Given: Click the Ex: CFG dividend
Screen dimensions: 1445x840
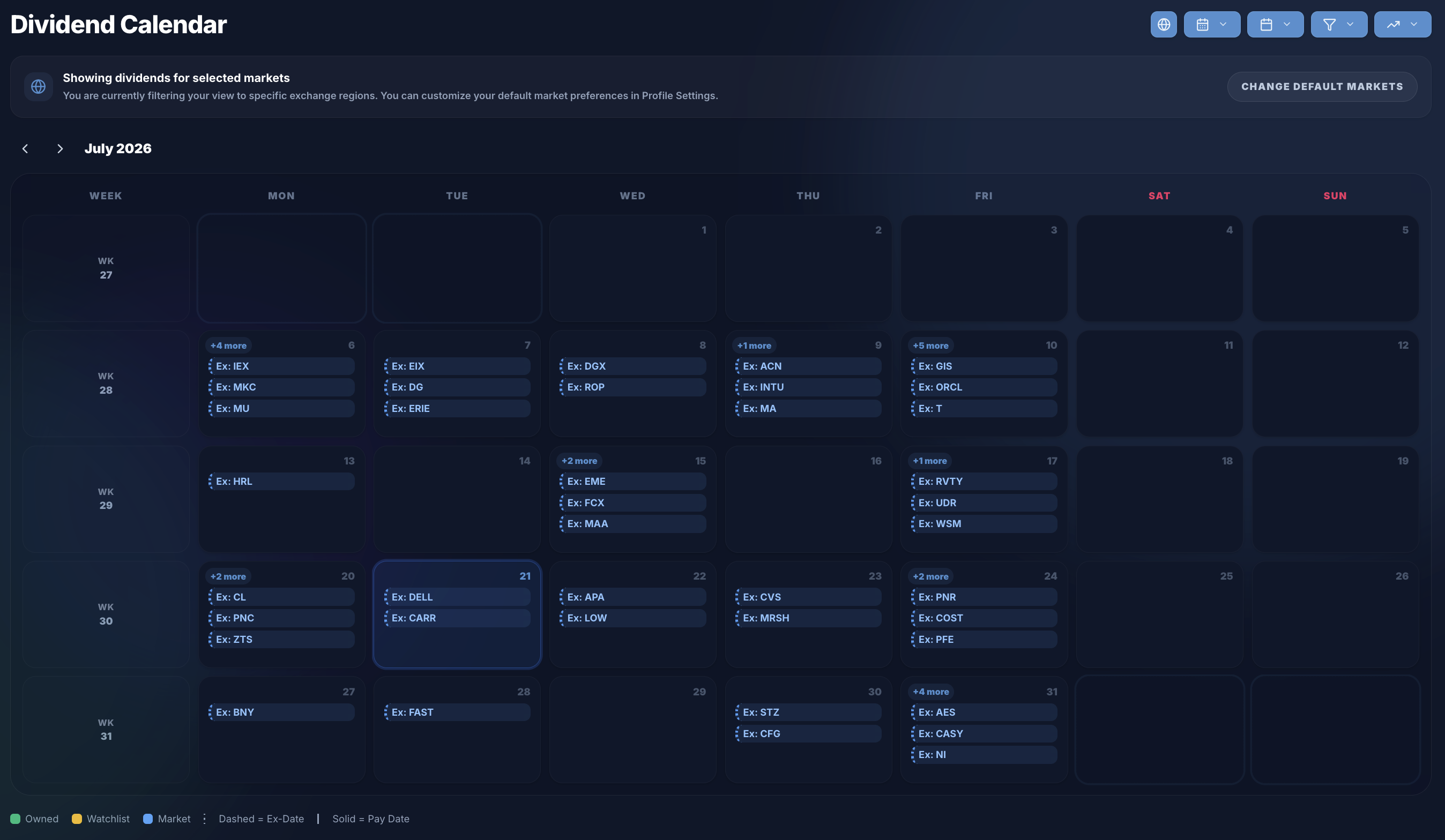Looking at the screenshot, I should (x=808, y=733).
